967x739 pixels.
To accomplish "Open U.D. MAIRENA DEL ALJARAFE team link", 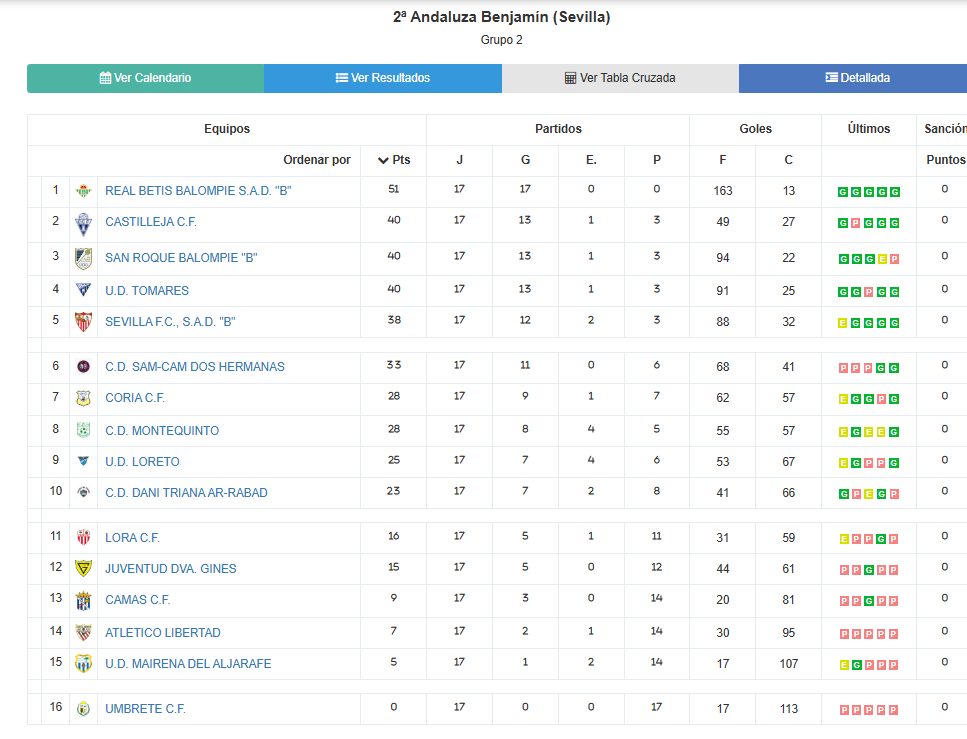I will [x=188, y=663].
